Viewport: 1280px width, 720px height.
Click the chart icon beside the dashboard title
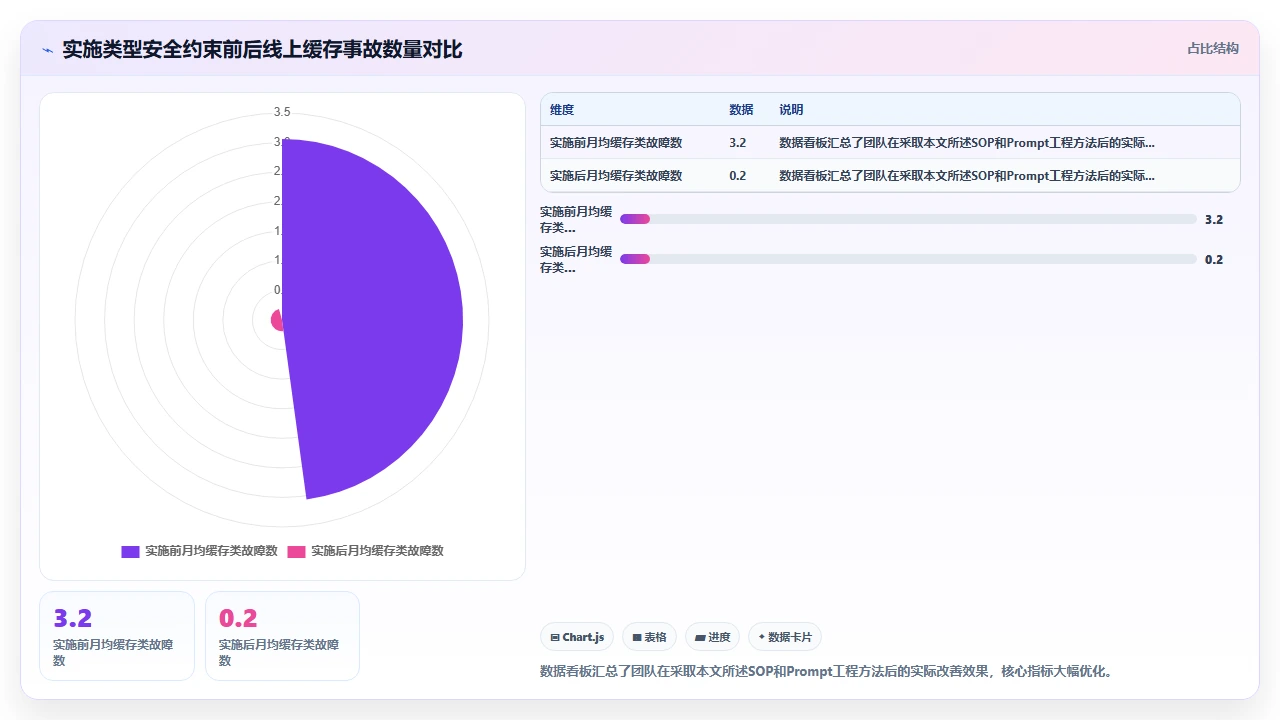click(x=47, y=49)
